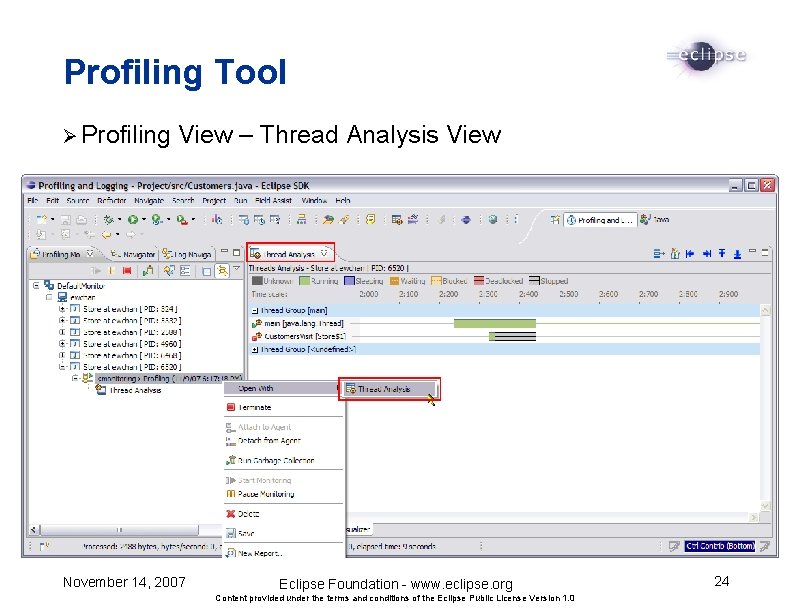Choose New Report from context menu

point(284,553)
